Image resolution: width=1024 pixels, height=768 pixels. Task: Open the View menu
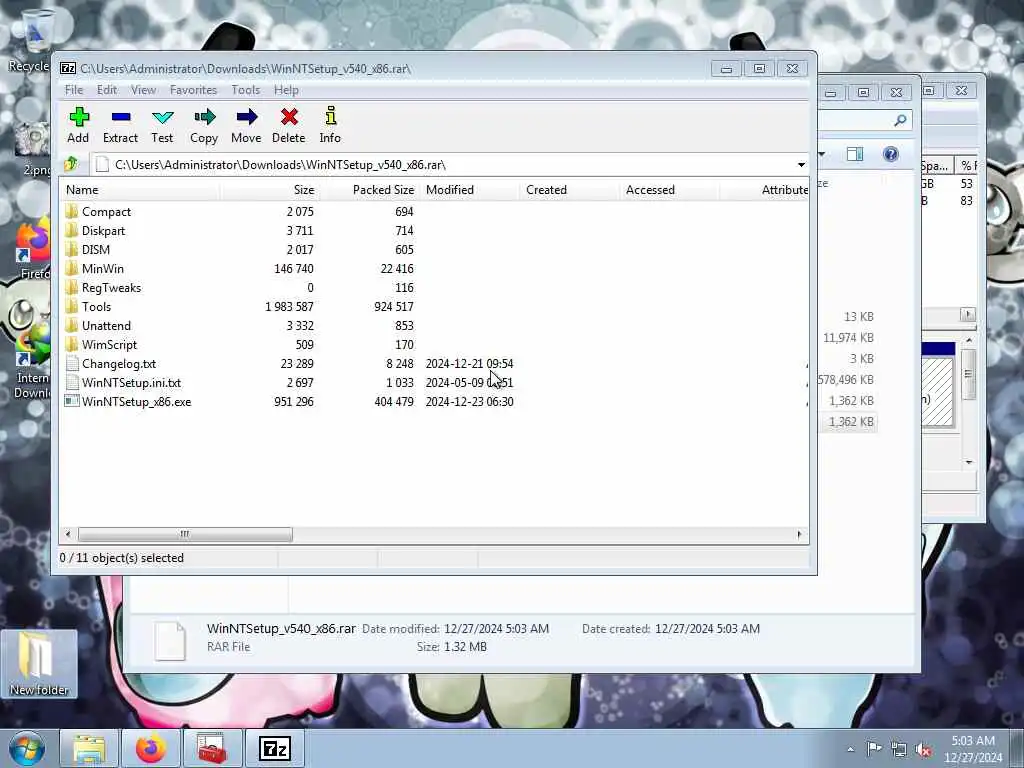(143, 90)
